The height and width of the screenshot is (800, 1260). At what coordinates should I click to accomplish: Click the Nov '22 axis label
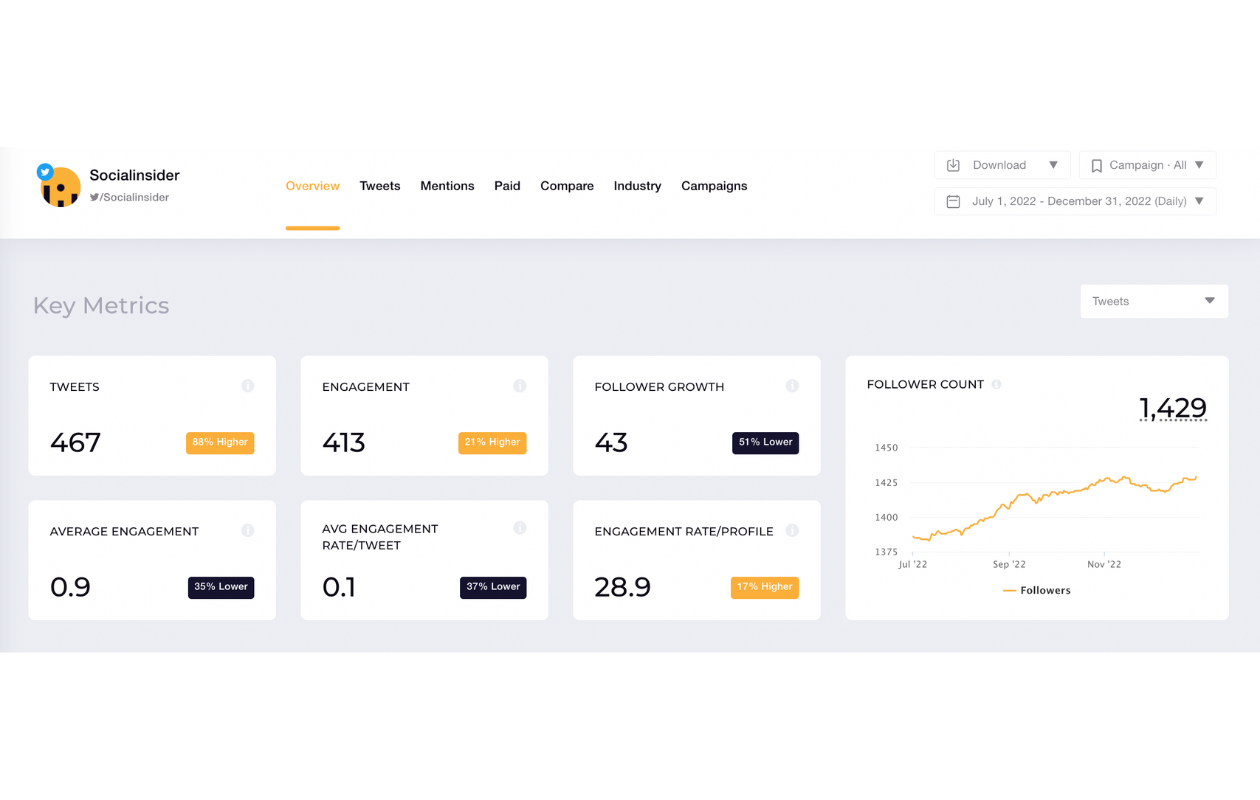(1104, 565)
